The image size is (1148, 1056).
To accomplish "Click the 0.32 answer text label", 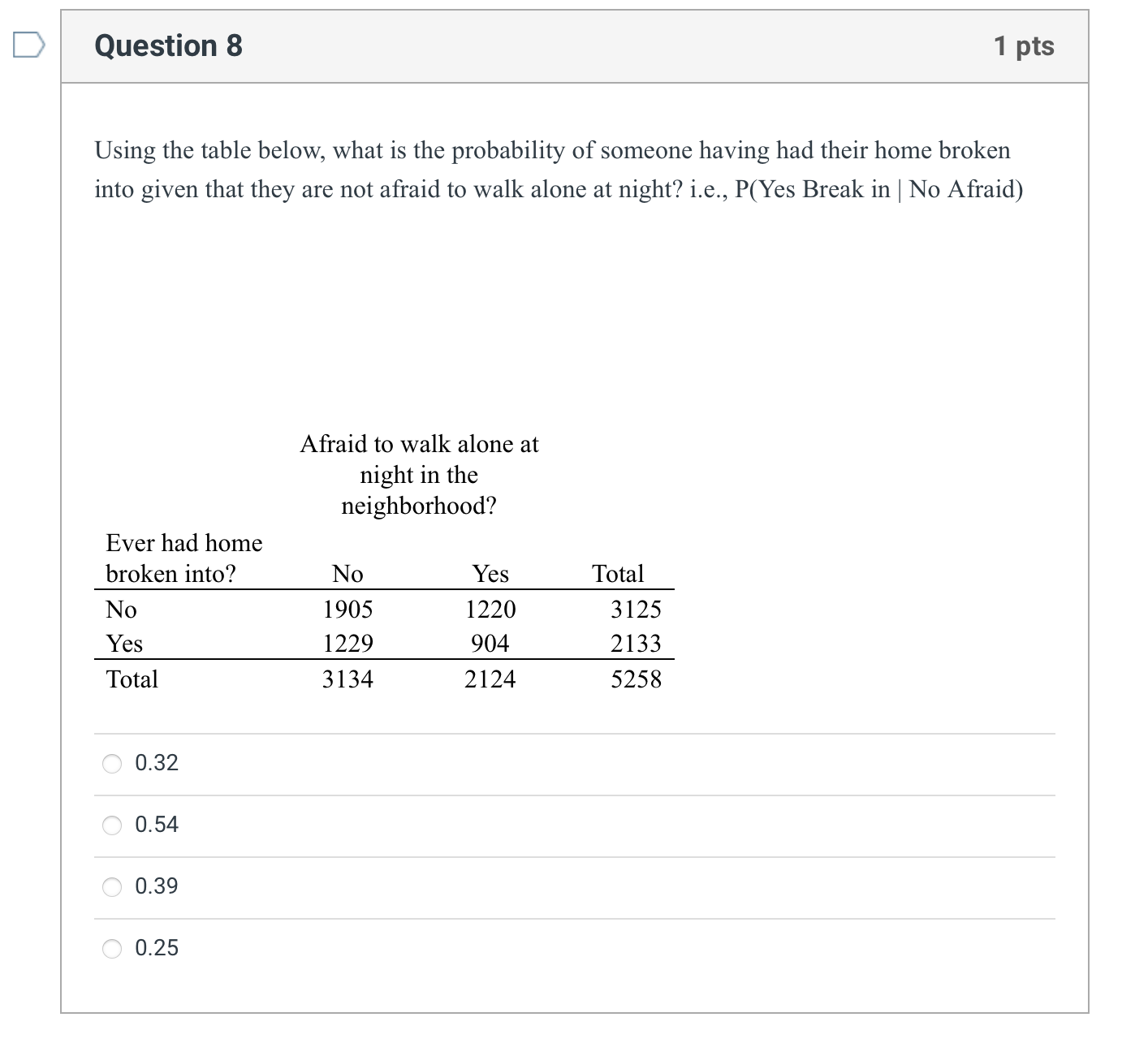I will point(157,763).
